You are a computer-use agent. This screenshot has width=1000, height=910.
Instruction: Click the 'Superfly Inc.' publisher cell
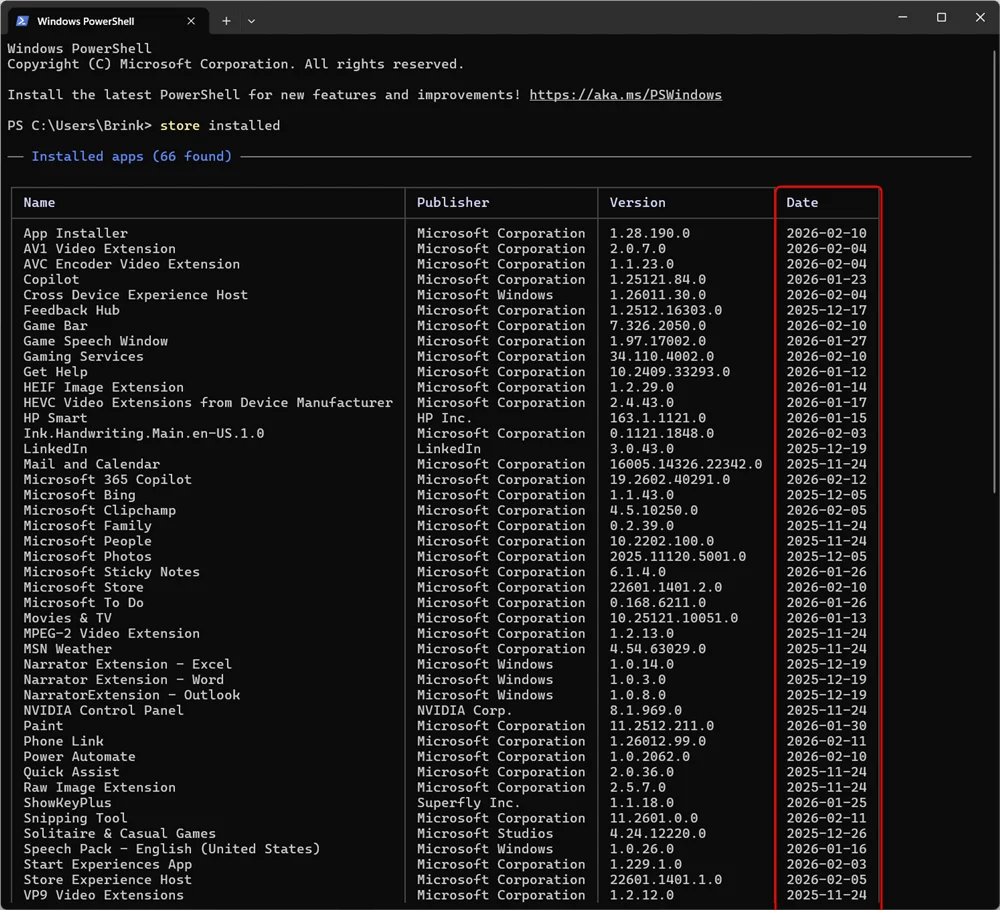pyautogui.click(x=469, y=802)
